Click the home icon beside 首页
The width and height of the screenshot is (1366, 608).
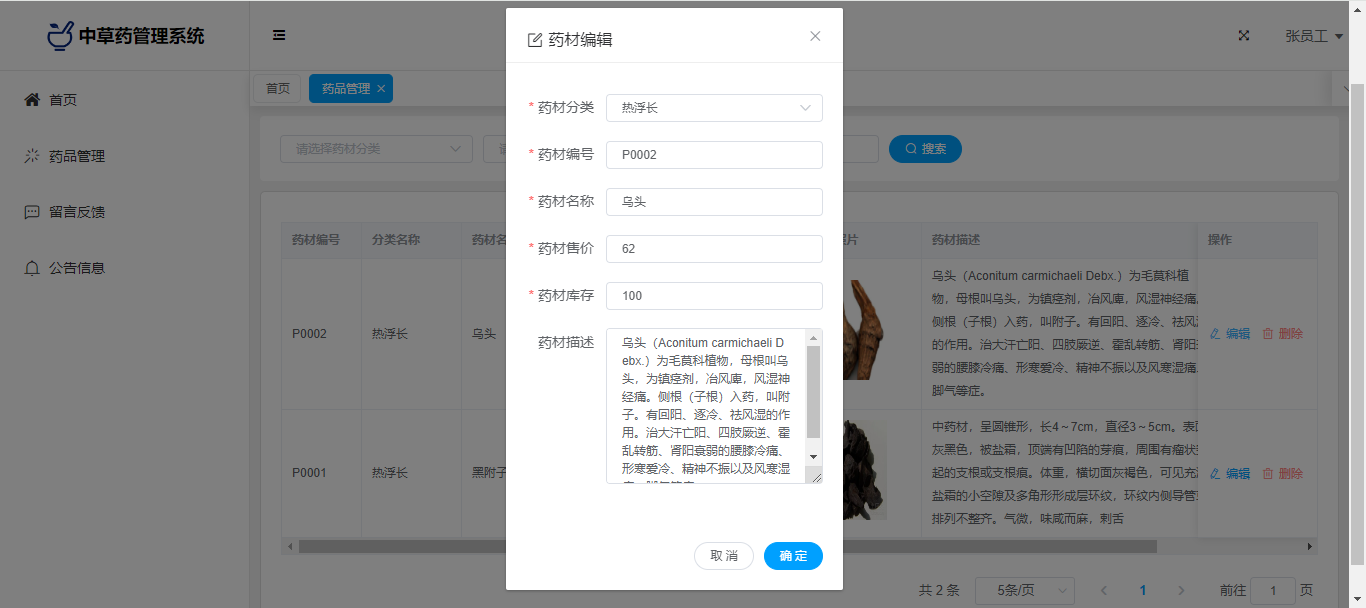point(32,99)
